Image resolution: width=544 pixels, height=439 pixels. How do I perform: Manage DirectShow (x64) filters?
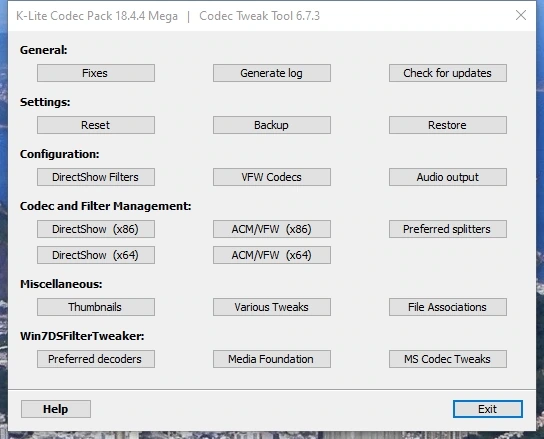point(96,255)
